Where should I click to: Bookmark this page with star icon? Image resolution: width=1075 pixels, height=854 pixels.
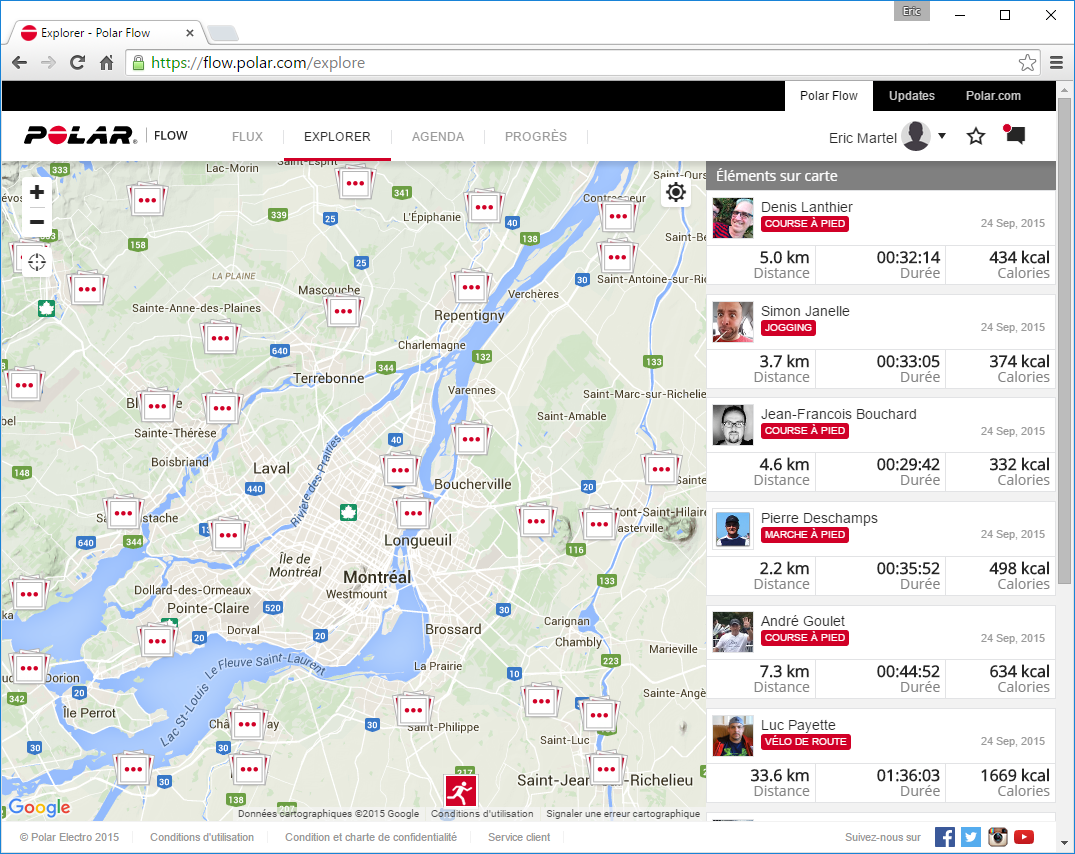coord(1027,63)
